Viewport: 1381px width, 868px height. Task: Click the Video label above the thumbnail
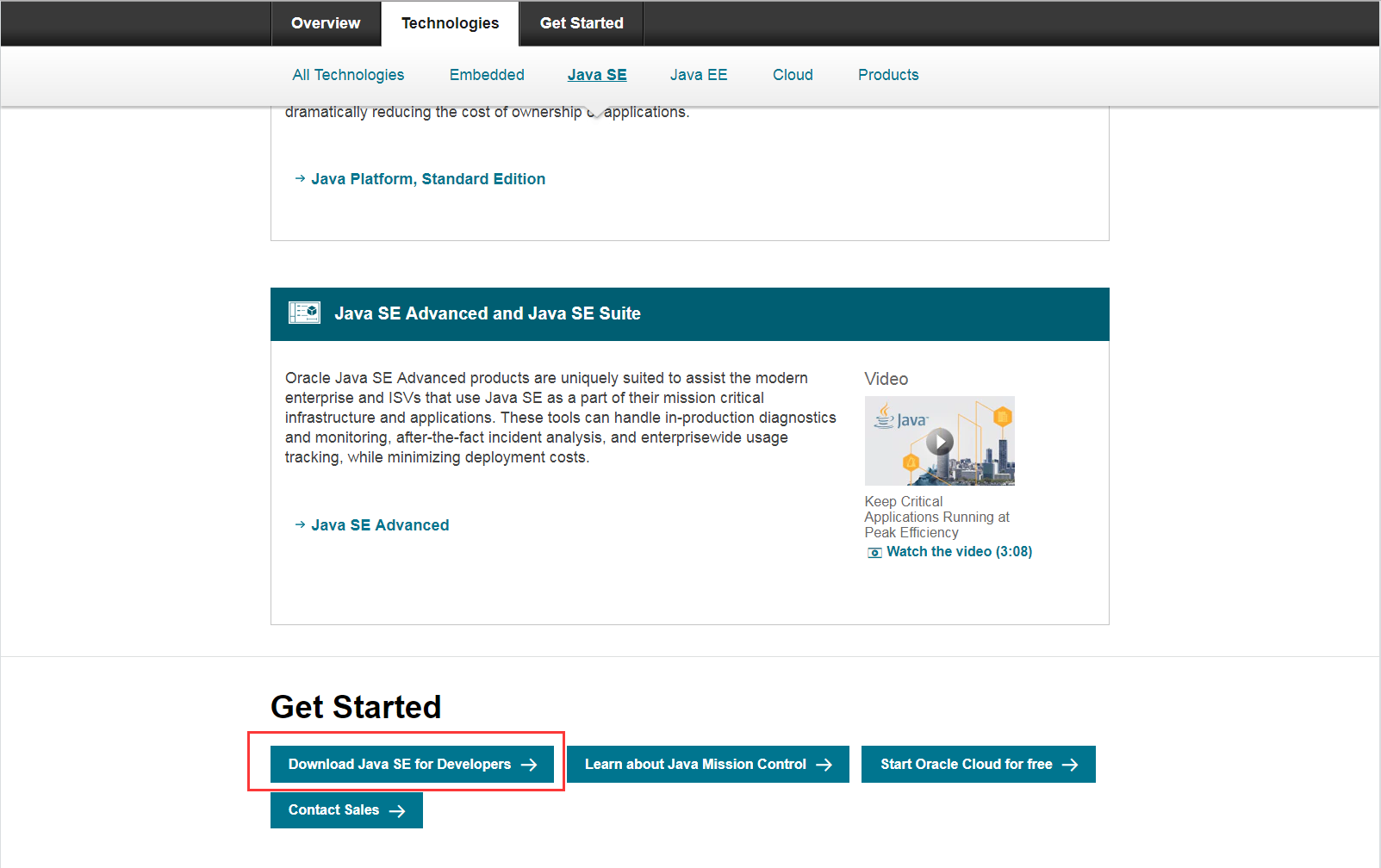[x=886, y=379]
